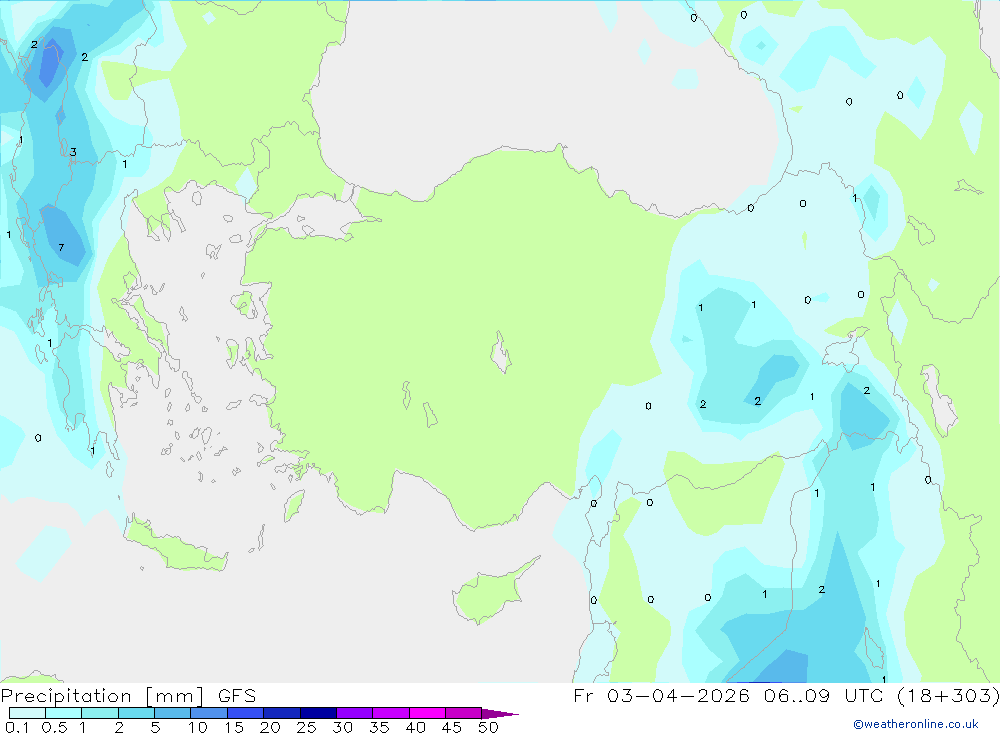Pick the 40–45 mm magenta legend box
The height and width of the screenshot is (733, 1000).
coord(427,713)
